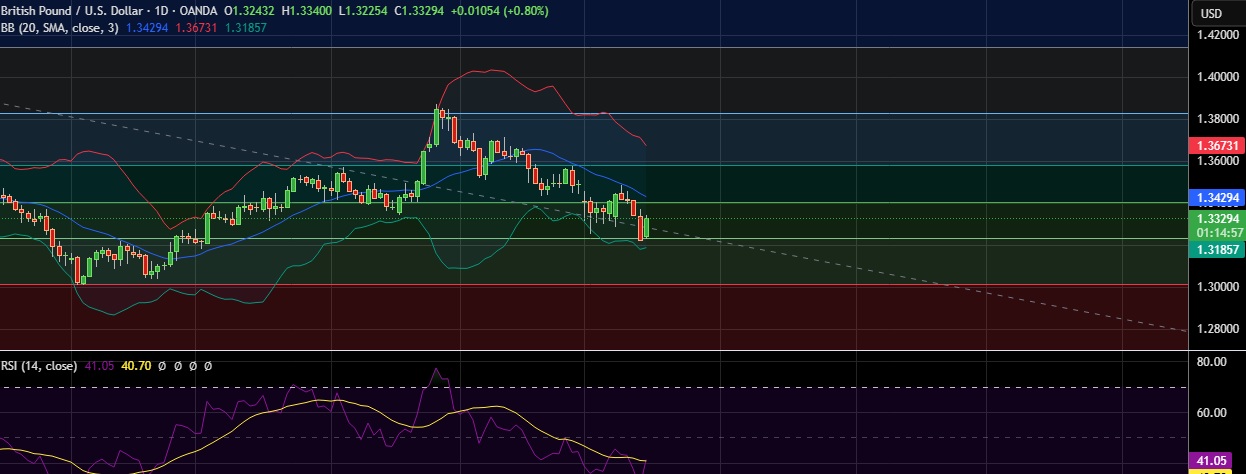Click the 1.28000 level on price axis
The width and height of the screenshot is (1246, 474).
(1218, 329)
